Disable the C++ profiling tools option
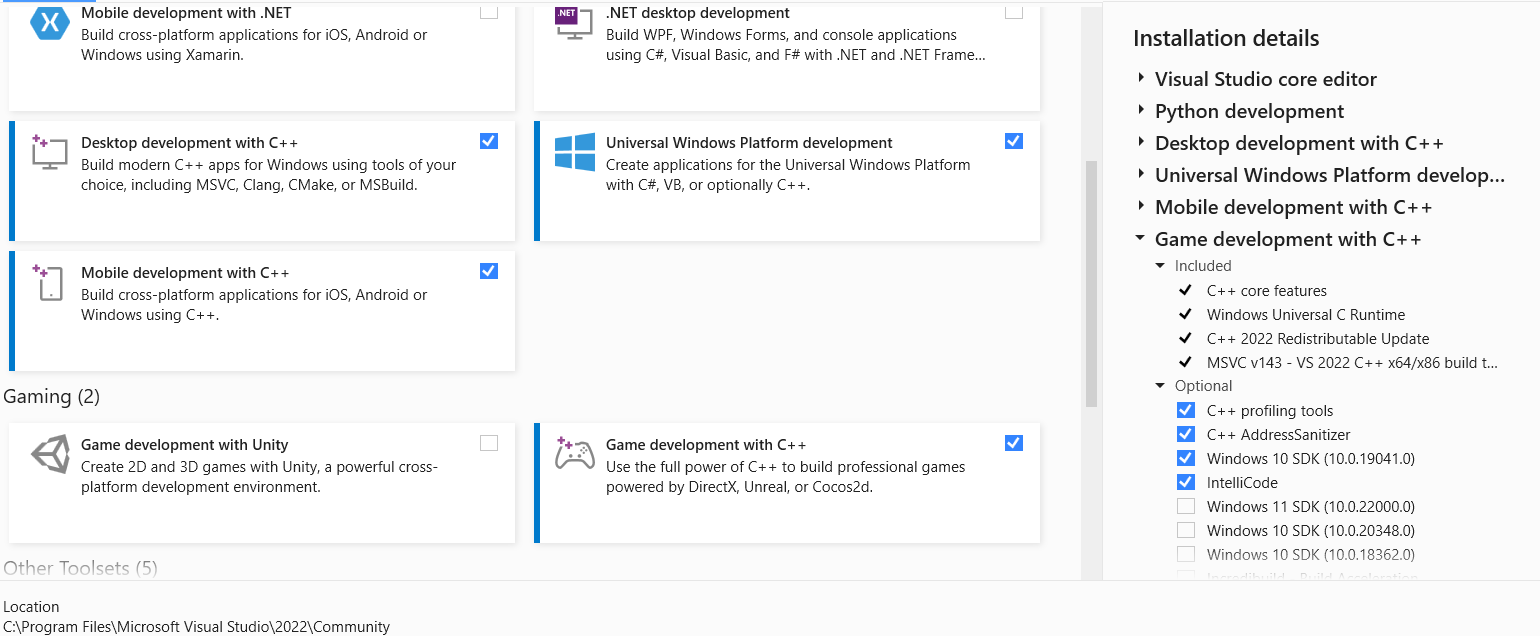Screen dimensions: 1540x636 pyautogui.click(x=1186, y=410)
